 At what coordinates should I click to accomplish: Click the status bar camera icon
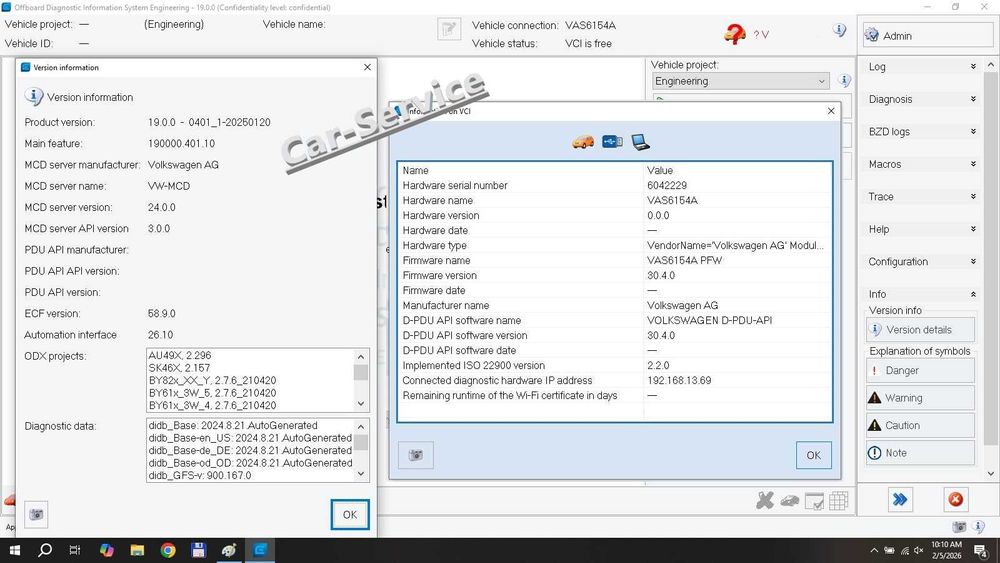(x=959, y=527)
